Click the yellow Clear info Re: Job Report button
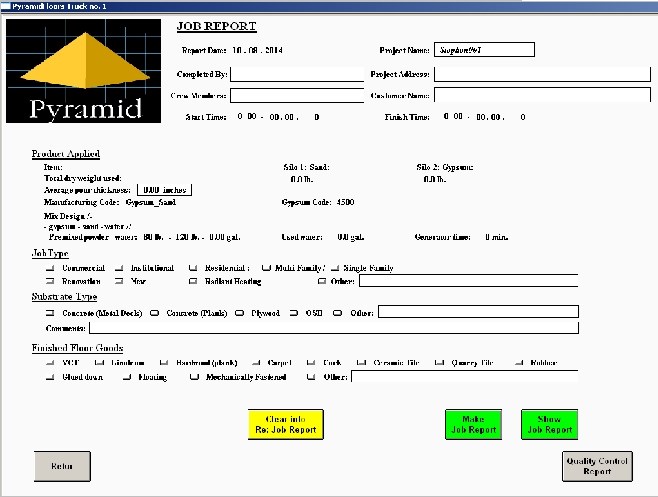The width and height of the screenshot is (658, 497). tap(286, 424)
